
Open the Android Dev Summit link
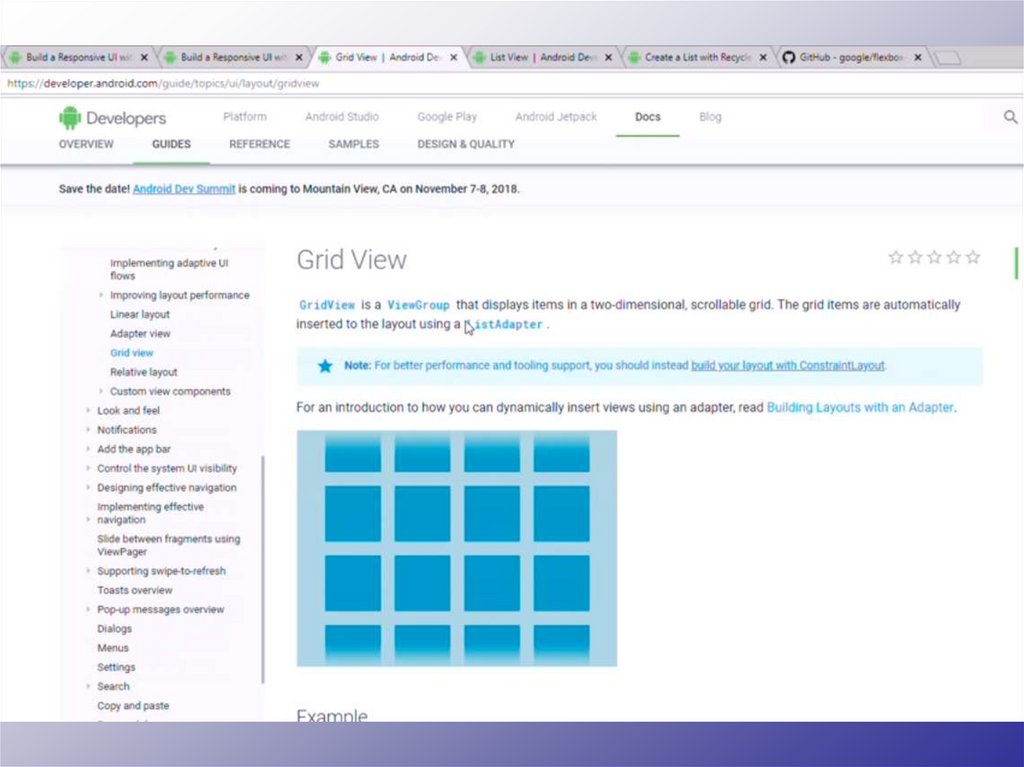tap(184, 189)
